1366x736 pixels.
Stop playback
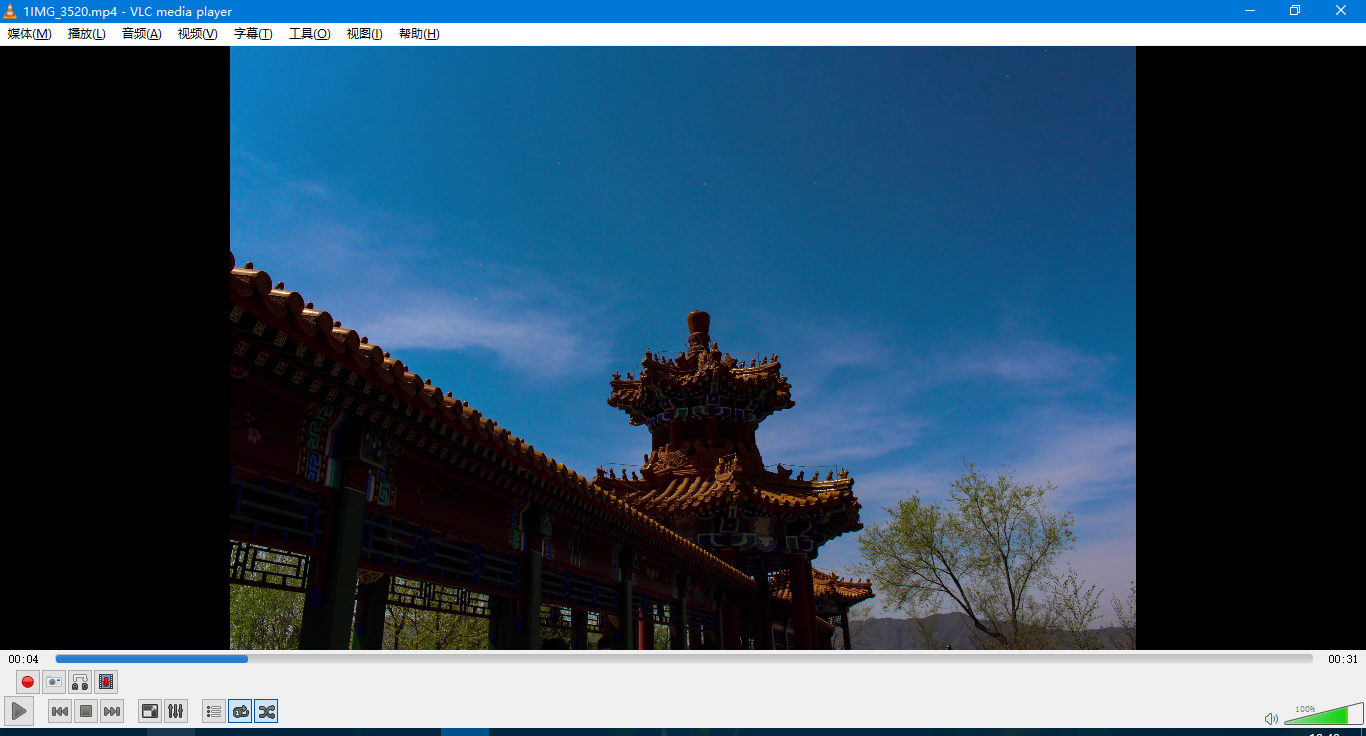pyautogui.click(x=86, y=711)
